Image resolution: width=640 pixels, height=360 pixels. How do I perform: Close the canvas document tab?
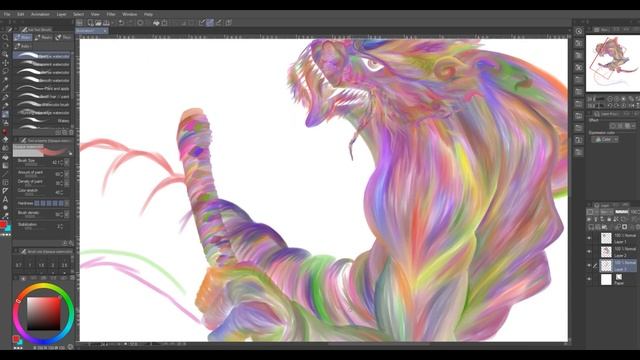coord(105,31)
